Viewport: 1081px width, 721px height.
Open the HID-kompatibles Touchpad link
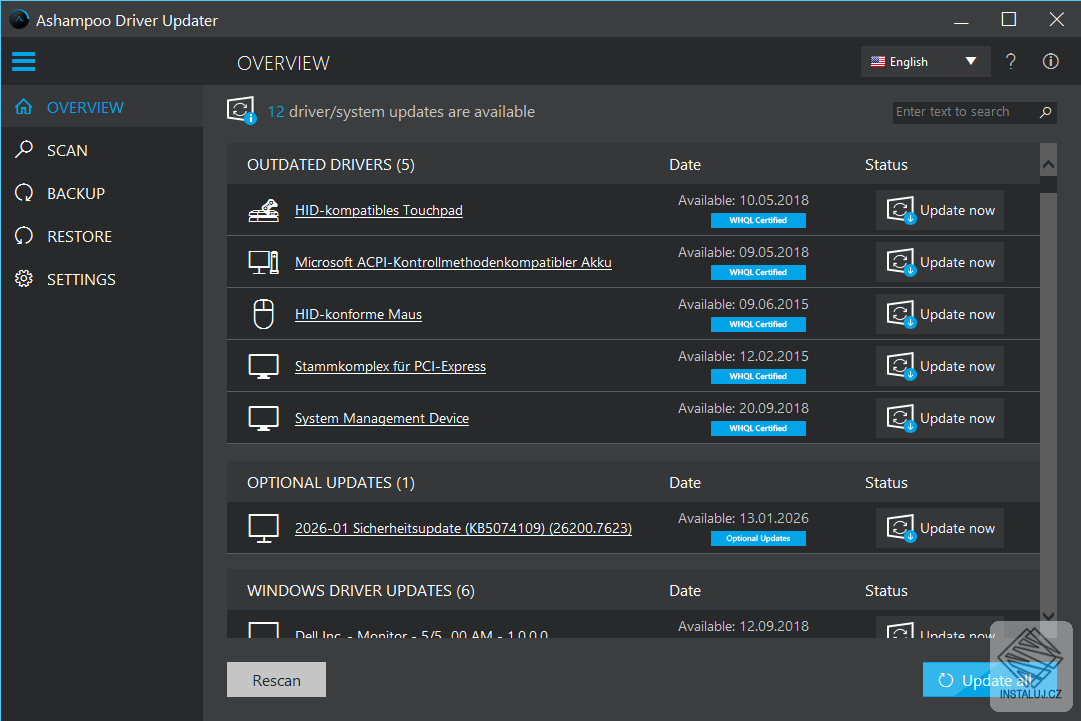click(x=378, y=210)
